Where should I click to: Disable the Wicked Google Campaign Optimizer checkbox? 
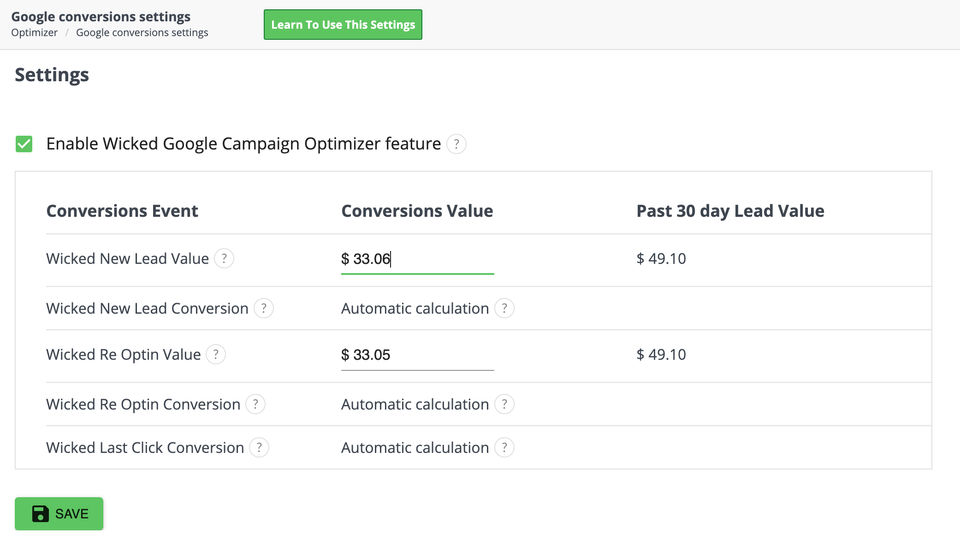[x=24, y=144]
